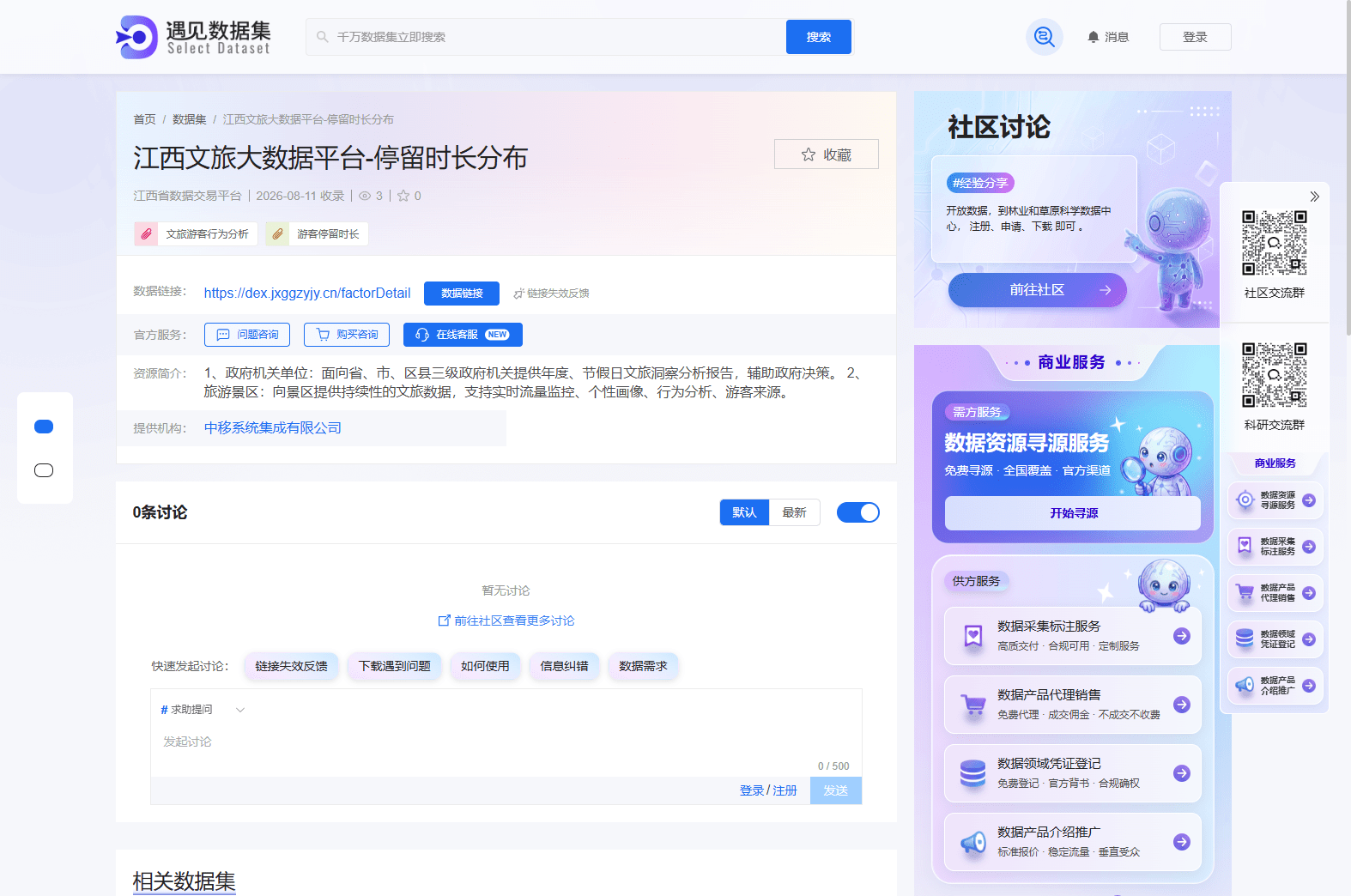Image resolution: width=1351 pixels, height=896 pixels.
Task: Click the 社区交流群 QR code
Action: [1275, 243]
